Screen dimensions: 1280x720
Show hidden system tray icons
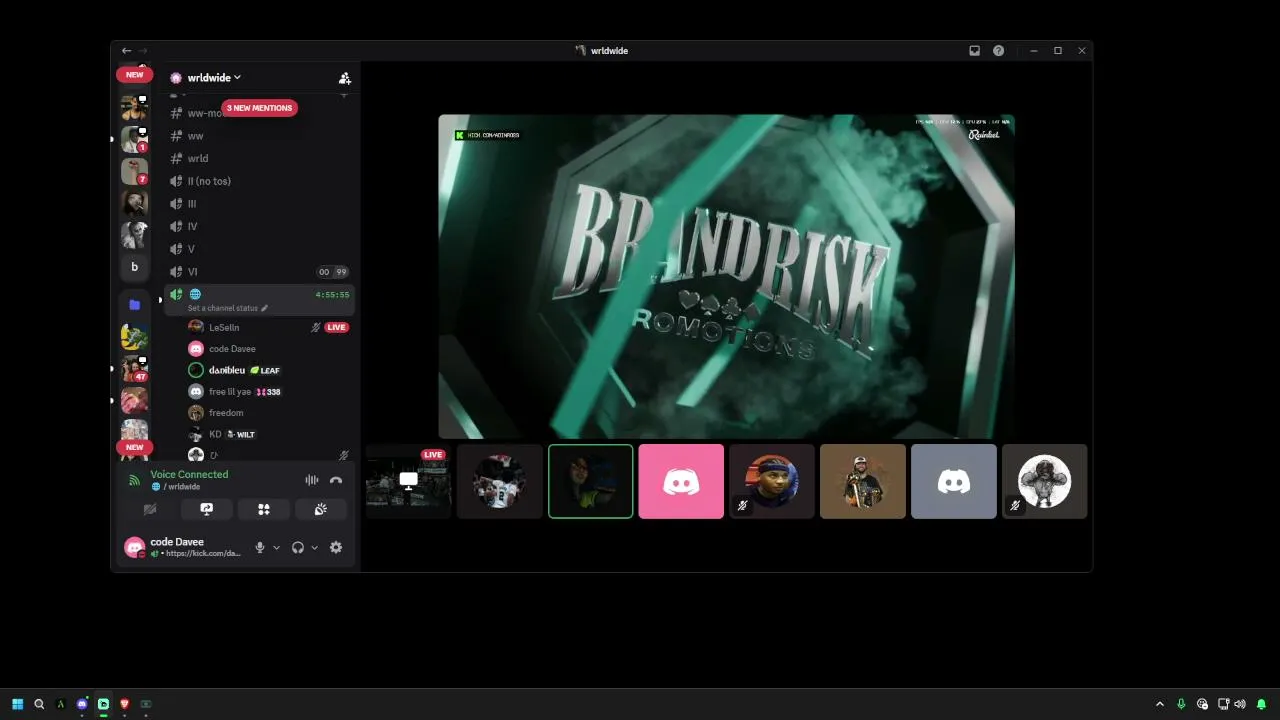tap(1160, 704)
